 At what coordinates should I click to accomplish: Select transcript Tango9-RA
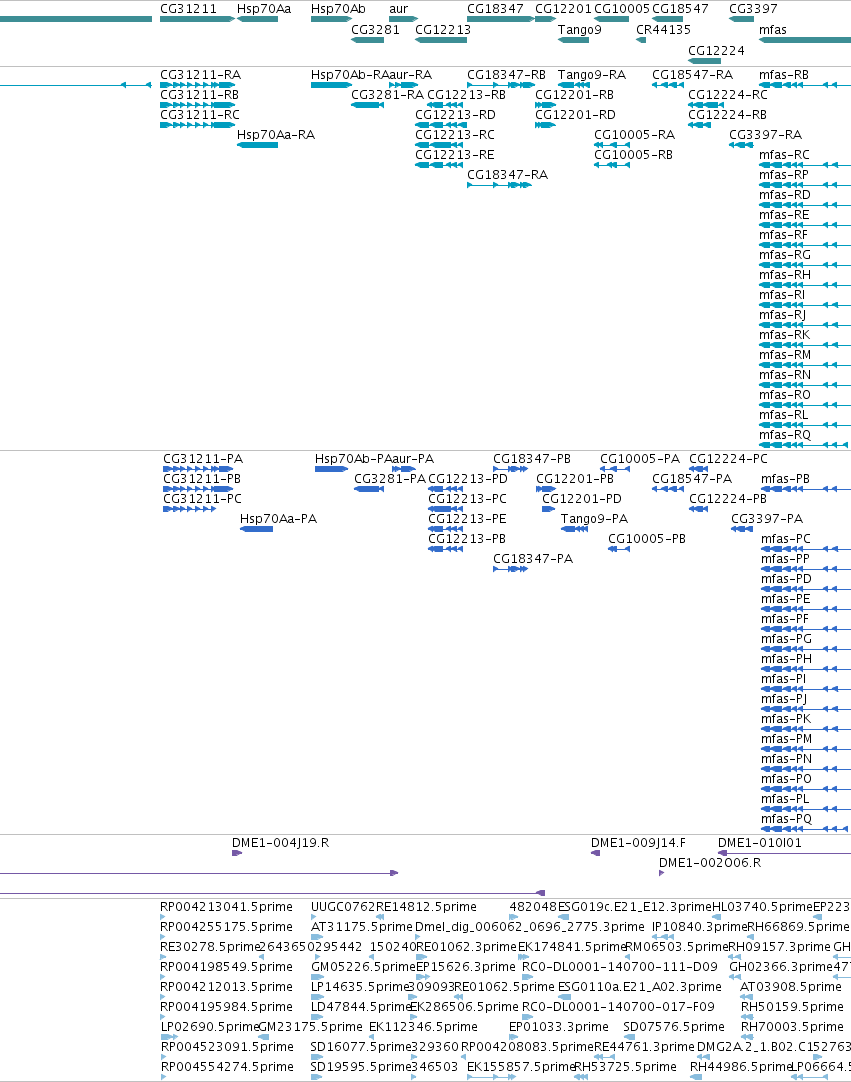pos(591,75)
